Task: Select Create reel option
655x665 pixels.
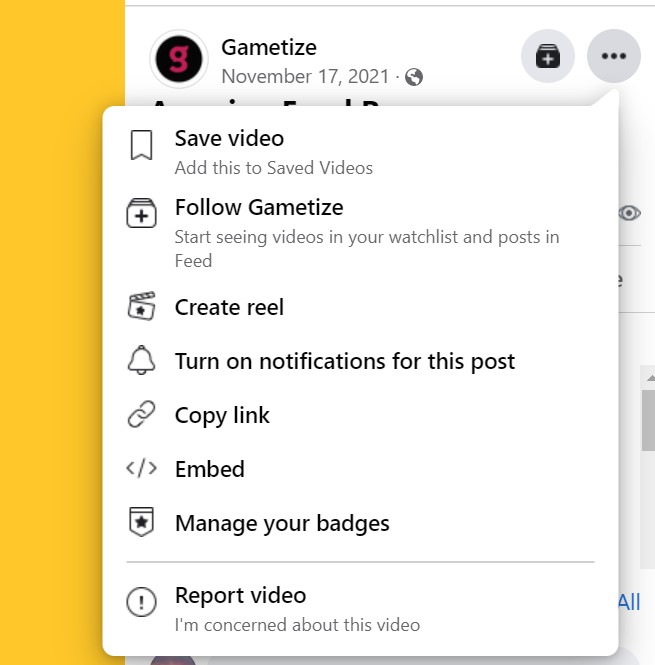Action: click(360, 307)
